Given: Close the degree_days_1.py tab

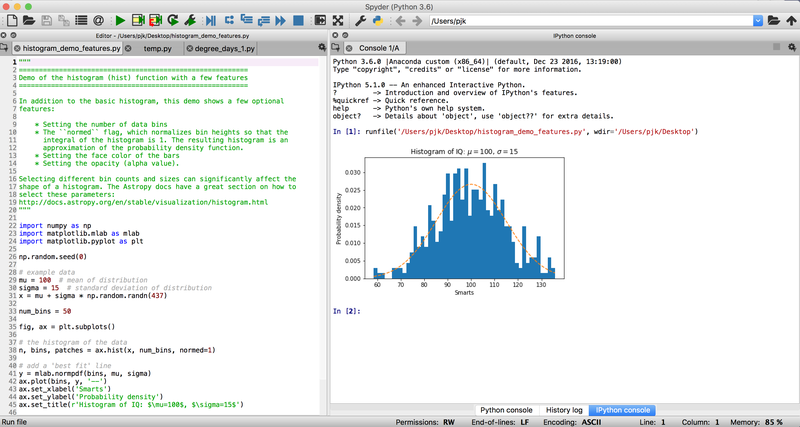Looking at the screenshot, I should 190,48.
